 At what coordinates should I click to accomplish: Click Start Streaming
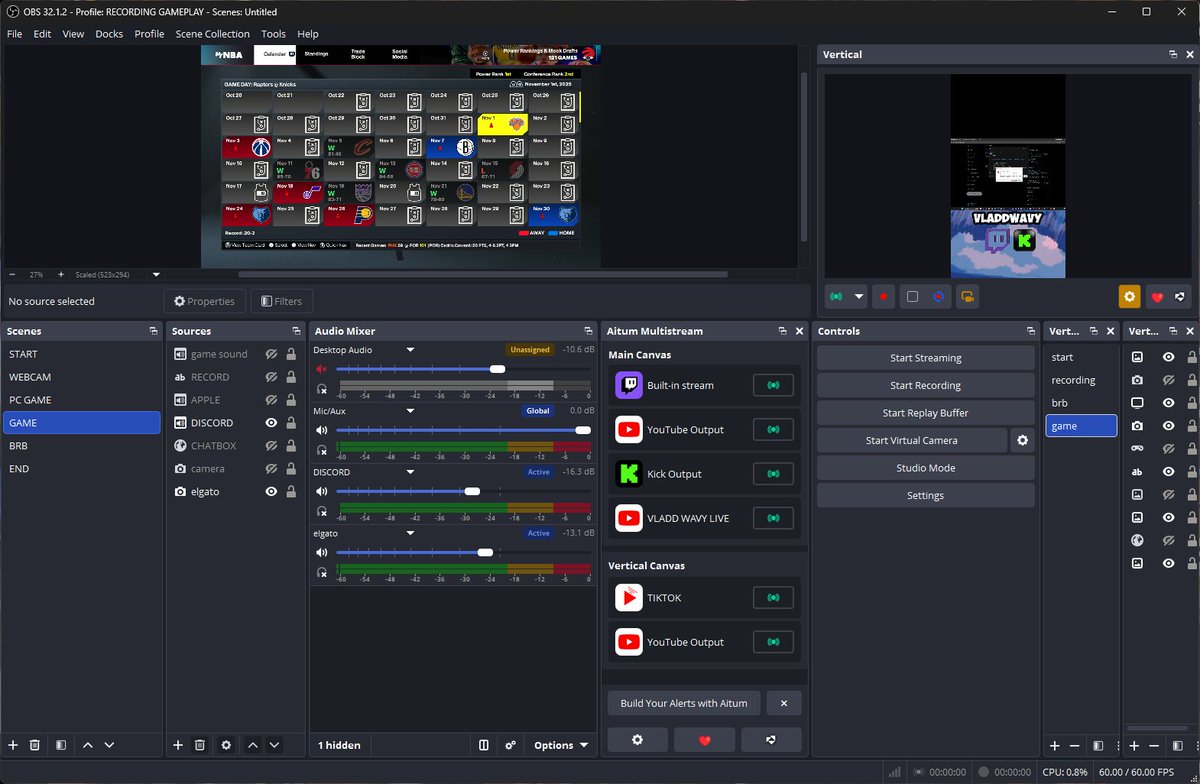926,358
